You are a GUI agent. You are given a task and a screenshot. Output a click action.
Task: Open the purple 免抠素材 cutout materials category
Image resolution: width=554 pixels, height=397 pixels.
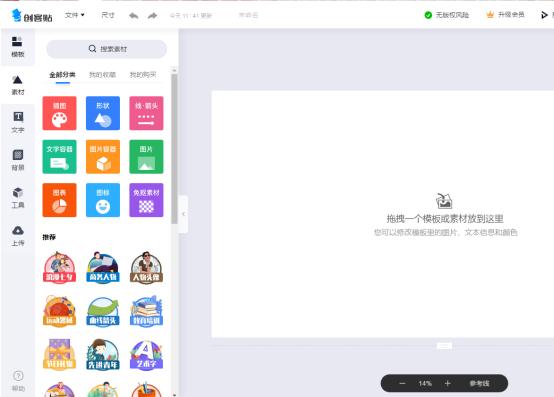(146, 200)
